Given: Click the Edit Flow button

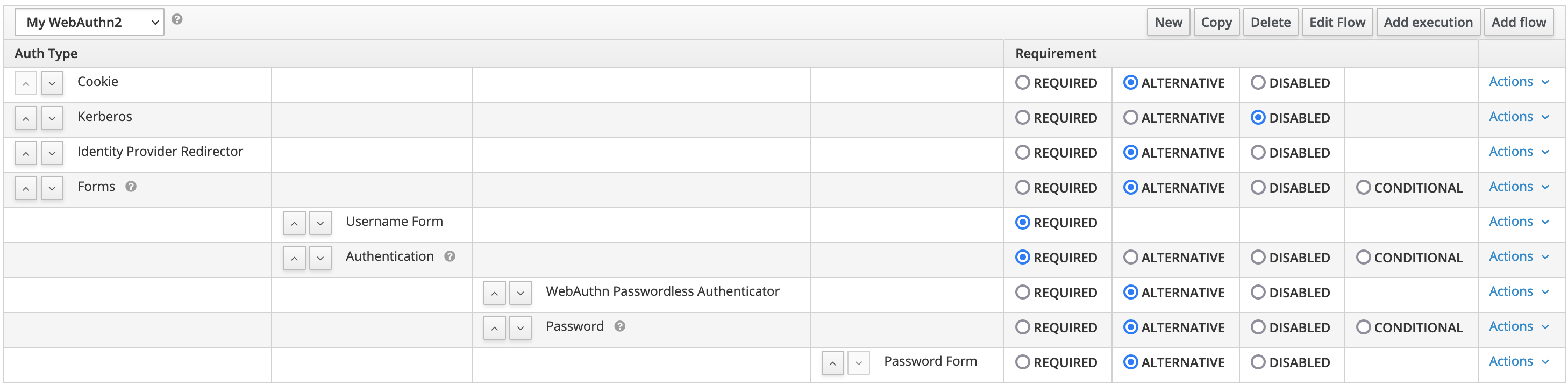Looking at the screenshot, I should pos(1337,23).
